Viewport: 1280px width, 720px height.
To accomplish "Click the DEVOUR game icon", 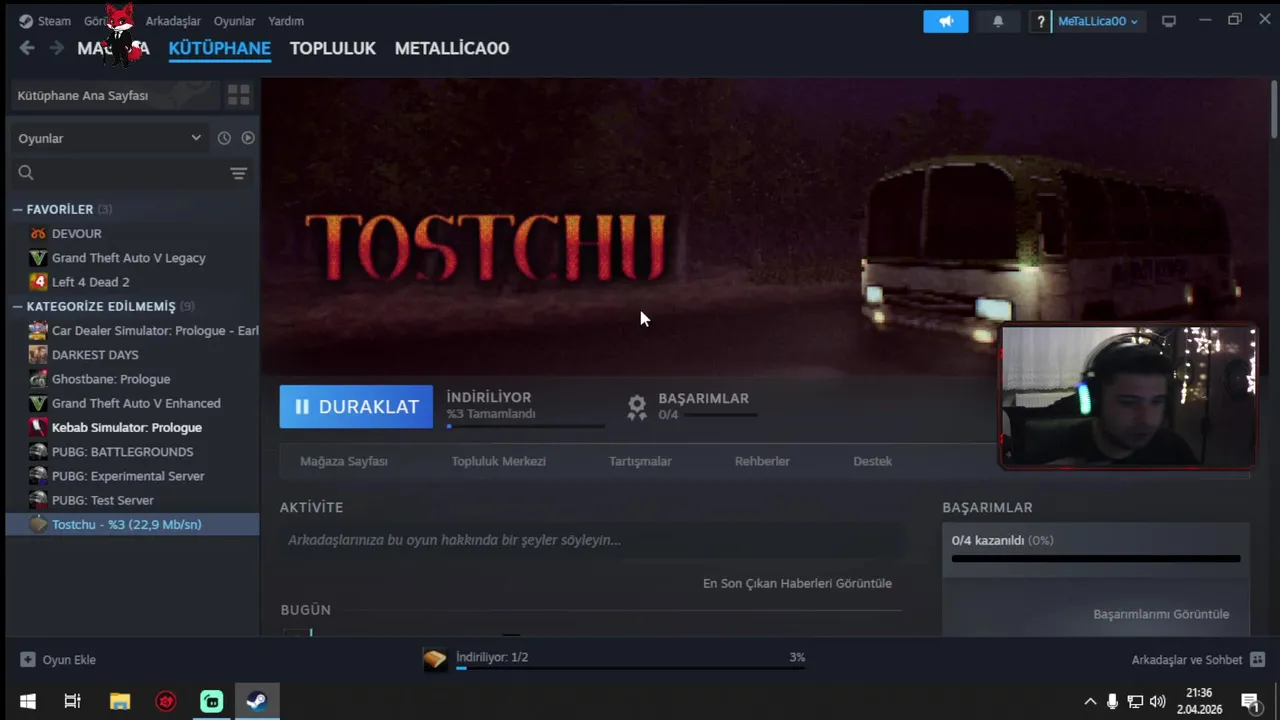I will (x=38, y=233).
